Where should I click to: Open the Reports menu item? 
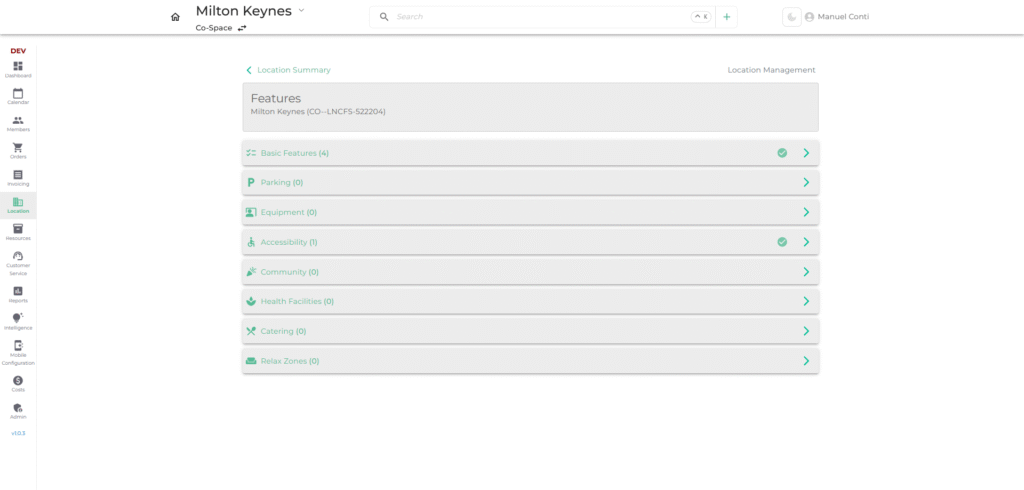pos(18,294)
